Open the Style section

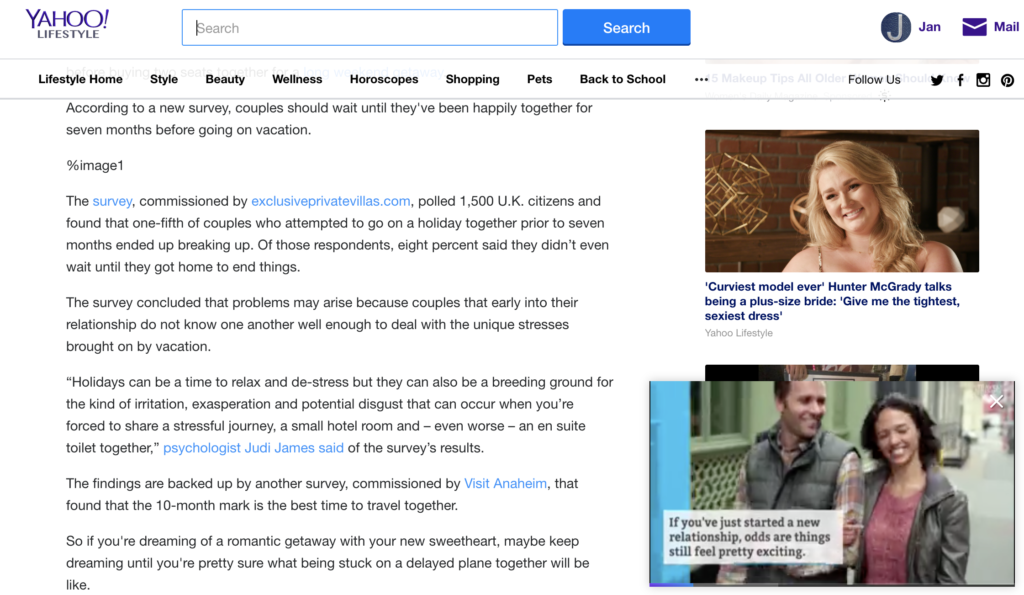pyautogui.click(x=164, y=79)
